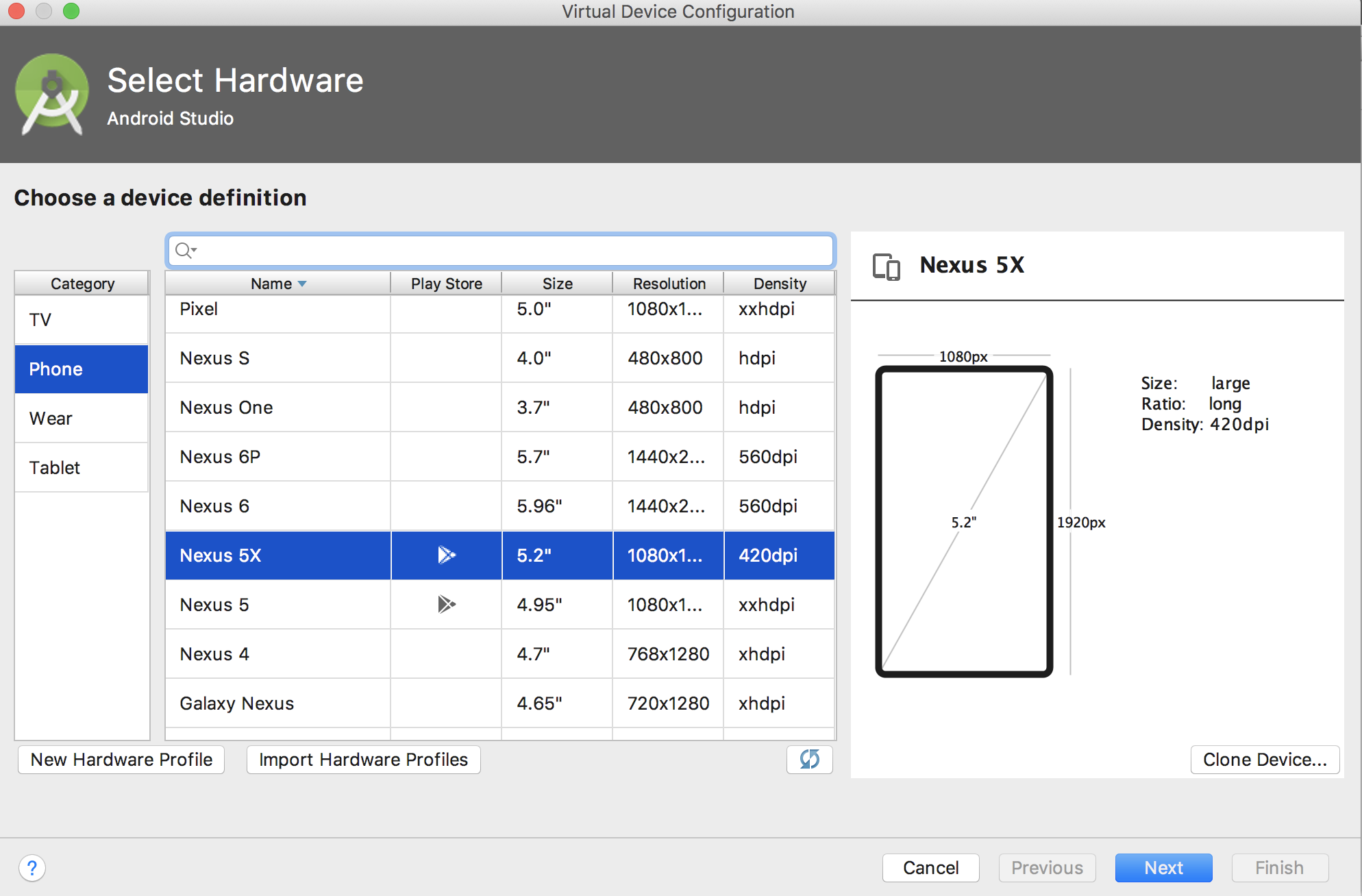The height and width of the screenshot is (896, 1362).
Task: Sort by the Name column arrow
Action: pyautogui.click(x=302, y=284)
